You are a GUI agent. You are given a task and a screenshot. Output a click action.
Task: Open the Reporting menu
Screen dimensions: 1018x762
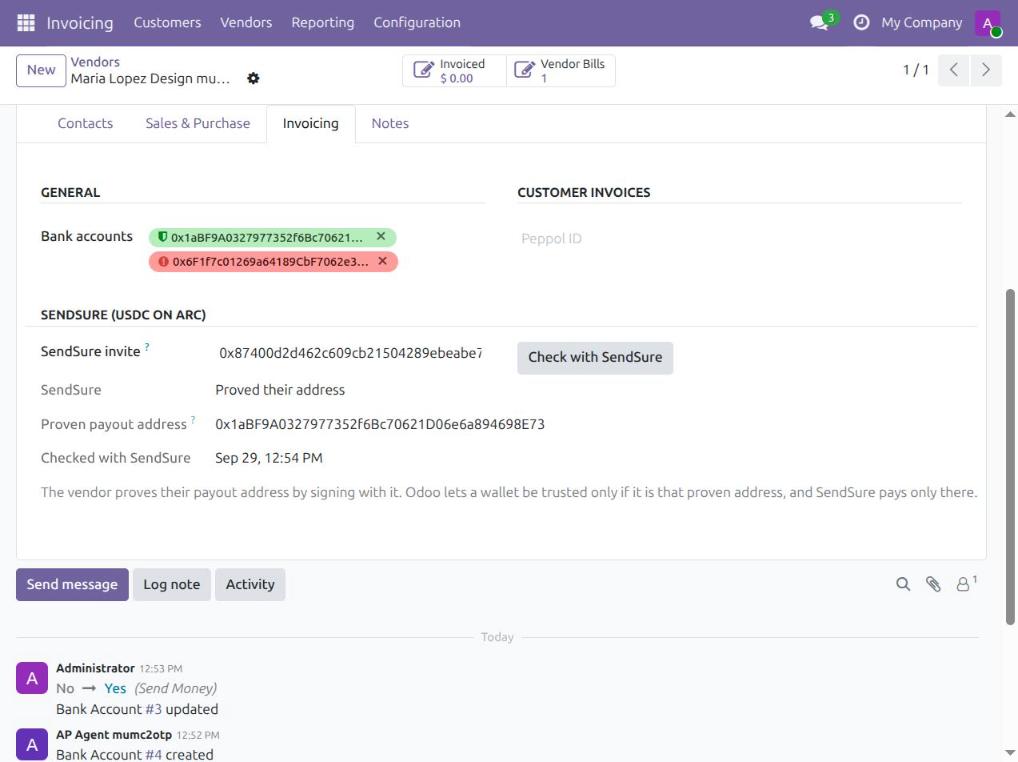pos(323,23)
